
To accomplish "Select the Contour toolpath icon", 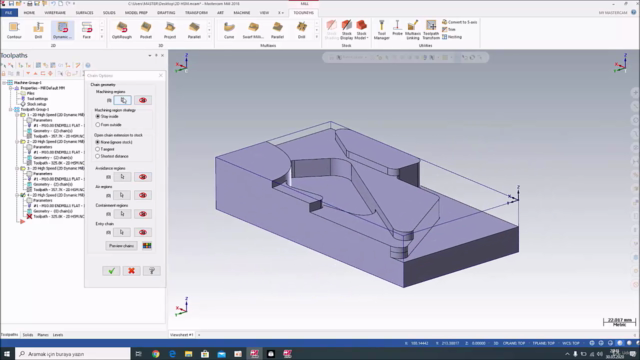I will (x=14, y=30).
